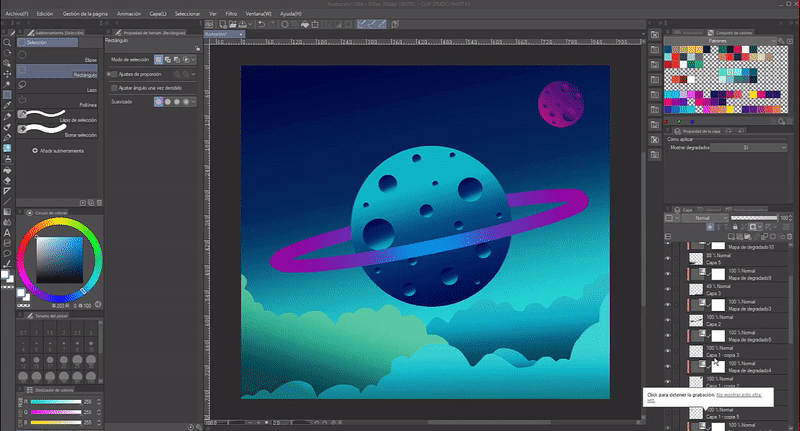Open the layer blending mode Normal dropdown

(x=705, y=217)
